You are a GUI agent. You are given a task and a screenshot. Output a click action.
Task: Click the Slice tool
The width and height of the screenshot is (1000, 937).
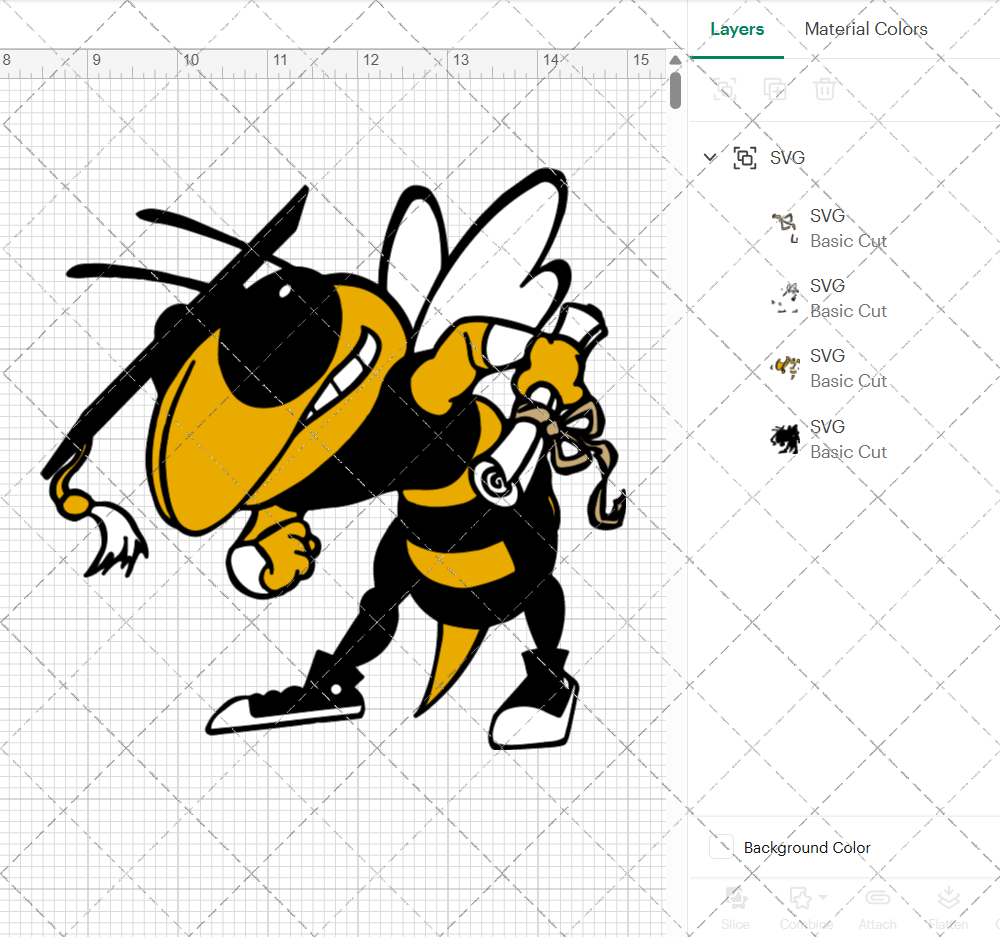pos(735,908)
